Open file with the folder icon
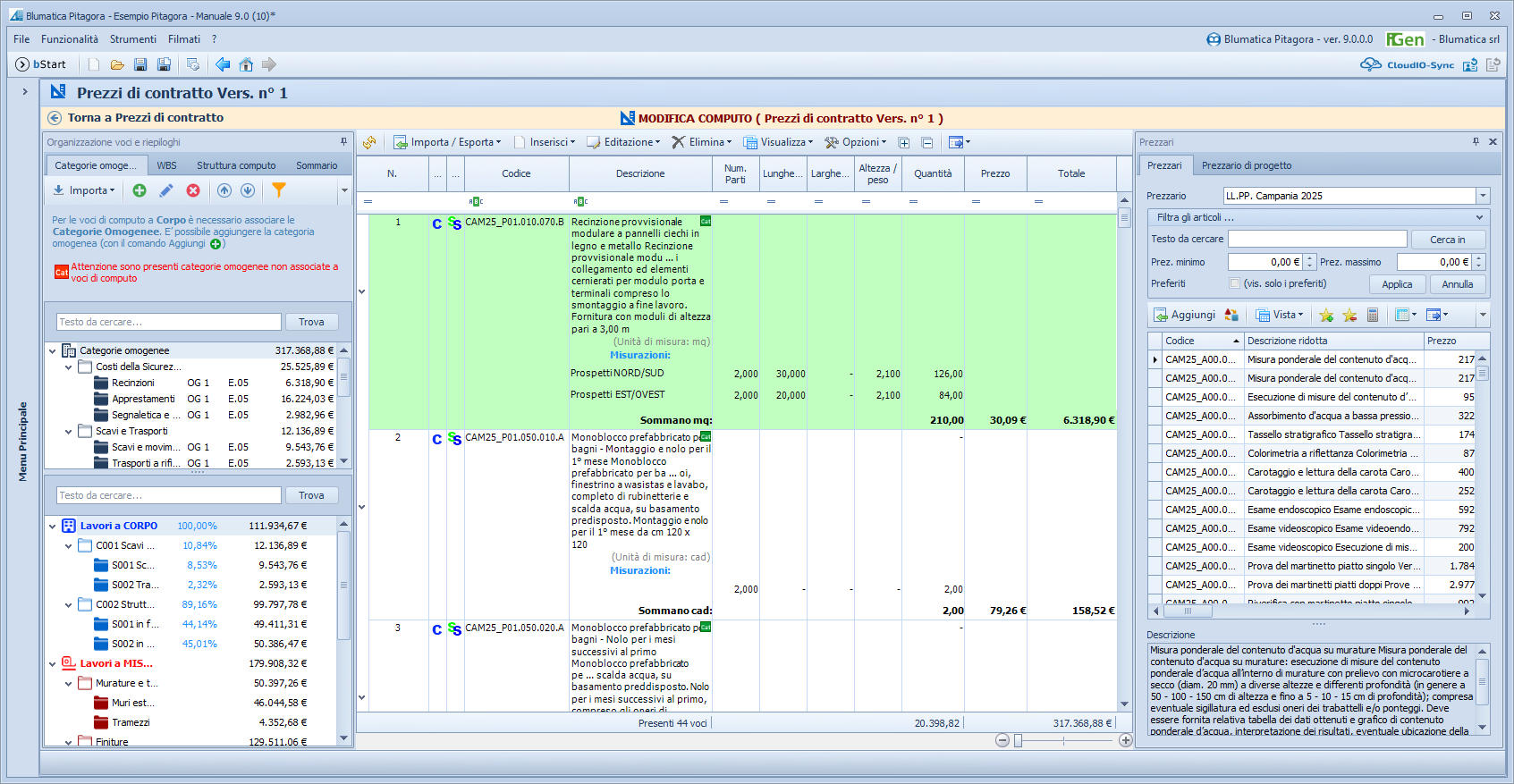This screenshot has width=1514, height=784. pos(117,64)
